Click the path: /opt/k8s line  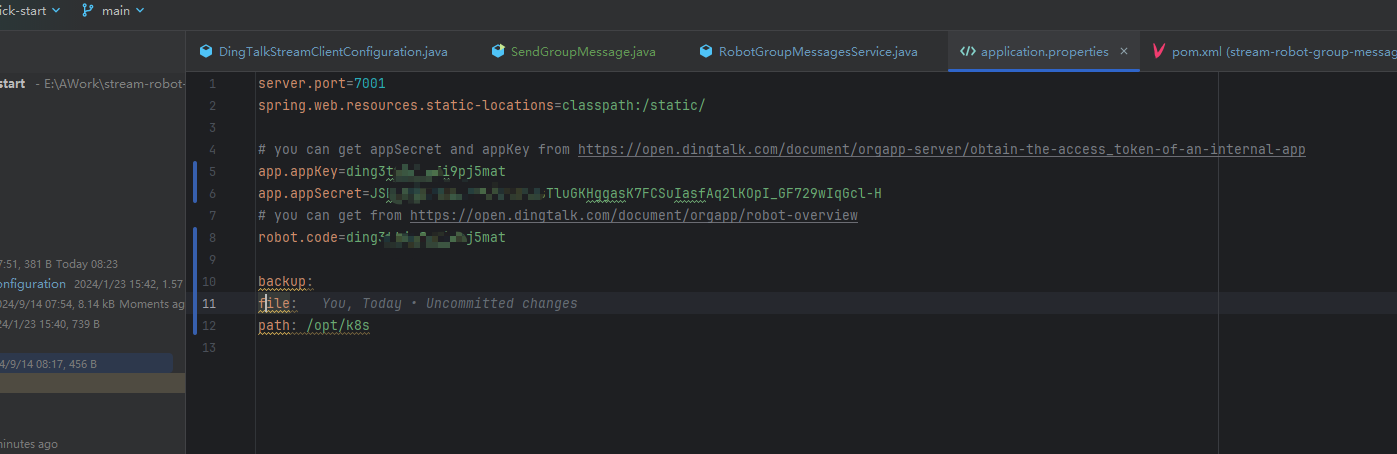314,325
